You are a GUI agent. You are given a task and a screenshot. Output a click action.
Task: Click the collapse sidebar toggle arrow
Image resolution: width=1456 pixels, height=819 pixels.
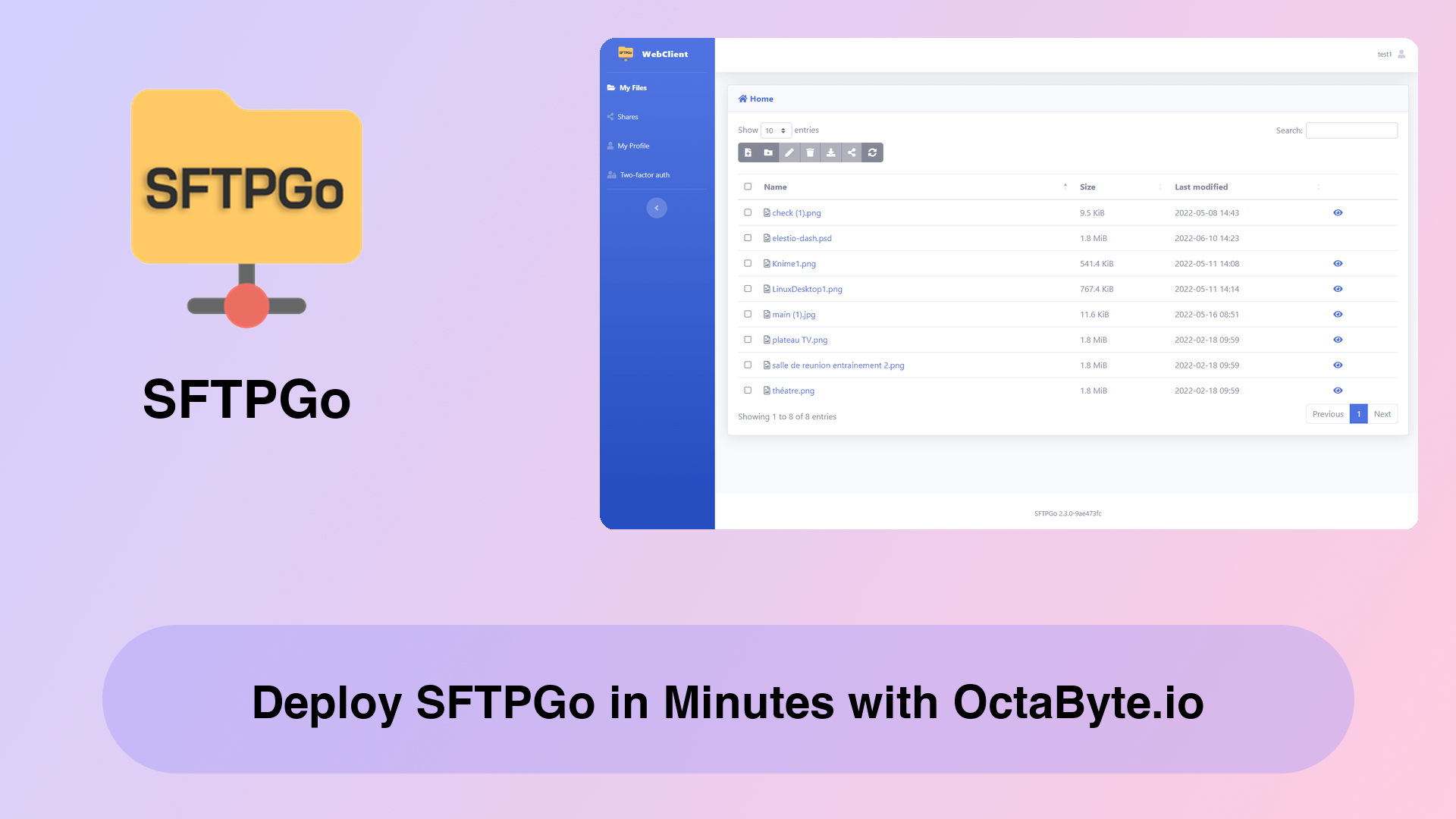pyautogui.click(x=657, y=207)
